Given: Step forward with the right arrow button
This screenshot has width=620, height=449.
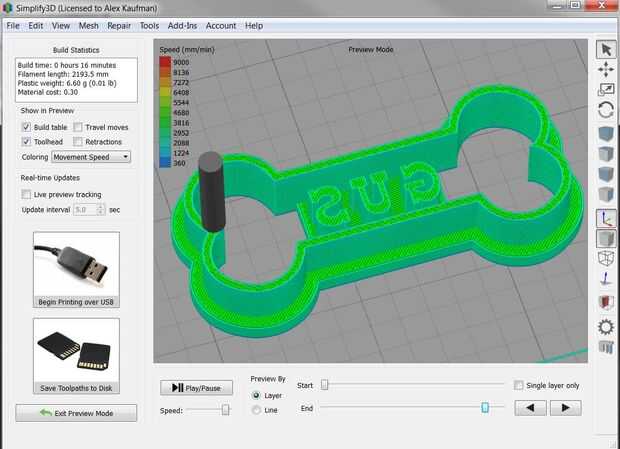Looking at the screenshot, I should [x=565, y=407].
